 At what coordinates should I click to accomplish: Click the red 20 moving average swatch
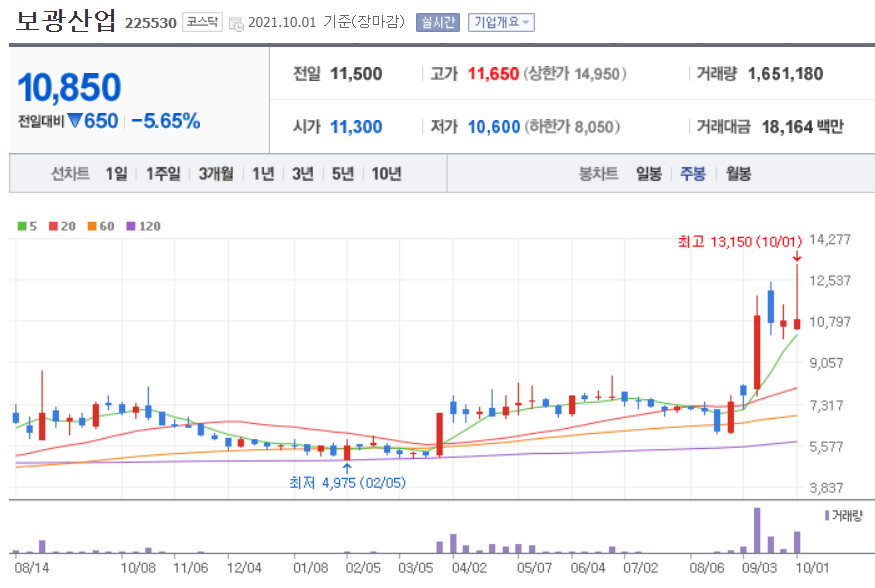54,226
